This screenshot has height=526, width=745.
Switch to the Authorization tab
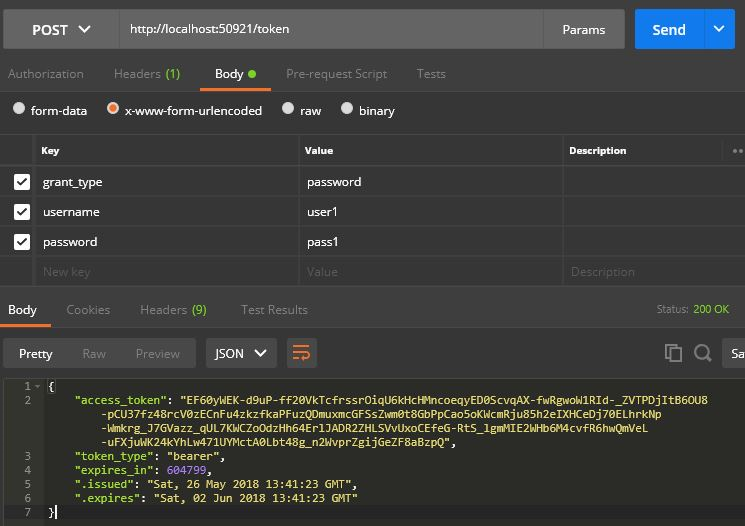click(x=46, y=74)
